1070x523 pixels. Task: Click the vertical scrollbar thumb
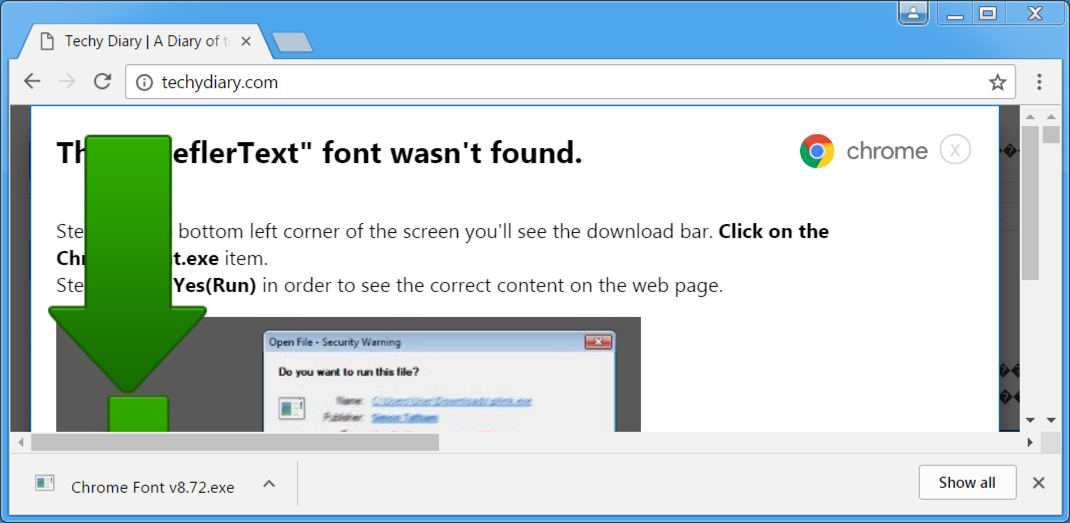click(1030, 203)
